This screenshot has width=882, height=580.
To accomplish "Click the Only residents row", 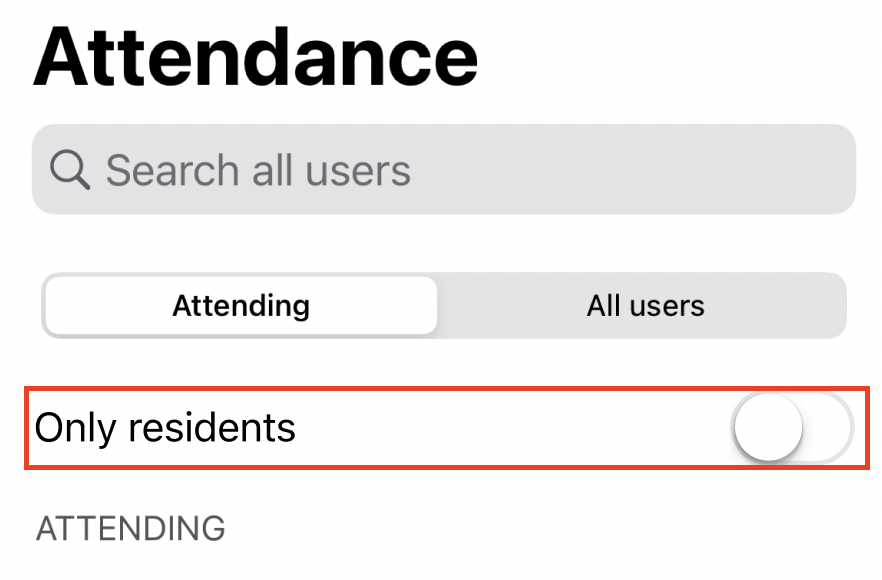I will (447, 428).
